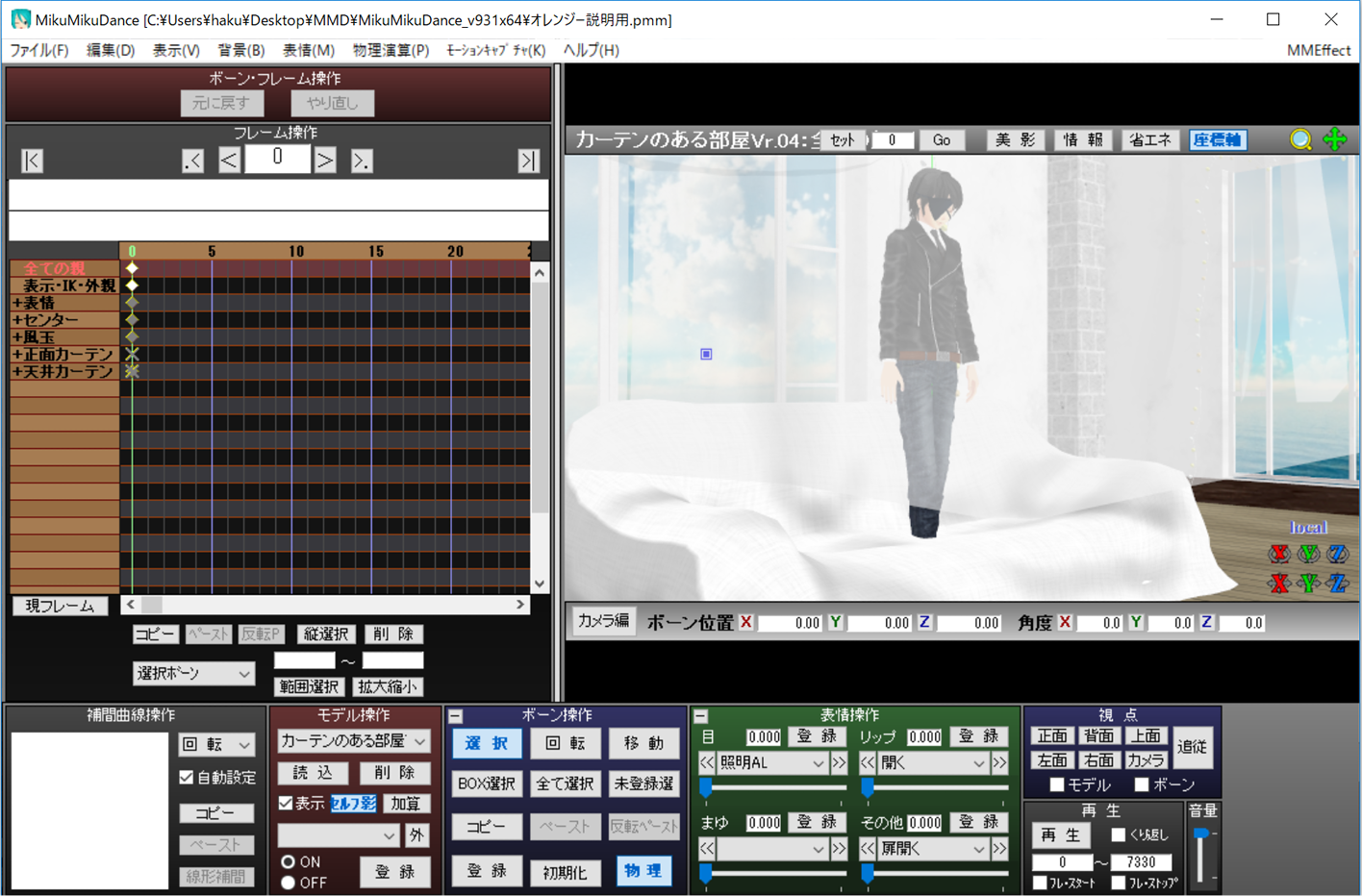Toggle the 自動設定 checkbox
This screenshot has width=1362, height=896.
pyautogui.click(x=187, y=777)
